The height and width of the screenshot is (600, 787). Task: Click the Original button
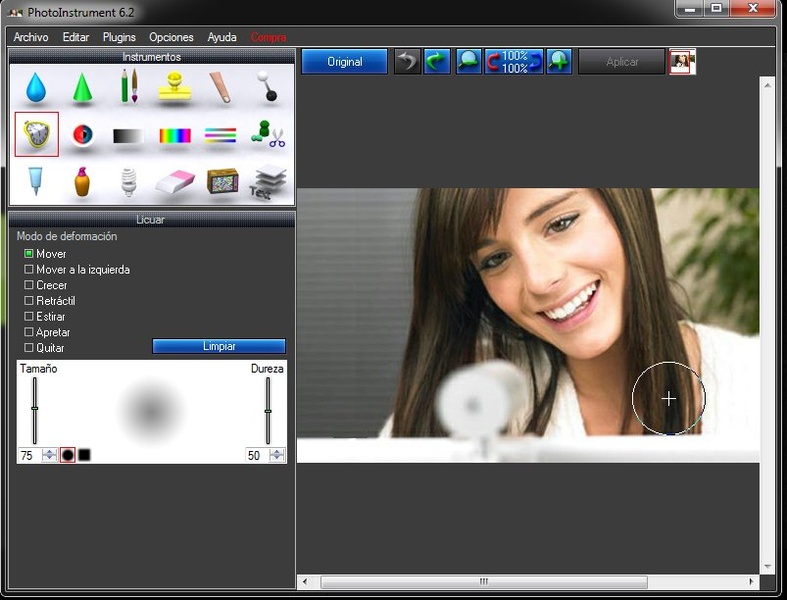coord(344,62)
